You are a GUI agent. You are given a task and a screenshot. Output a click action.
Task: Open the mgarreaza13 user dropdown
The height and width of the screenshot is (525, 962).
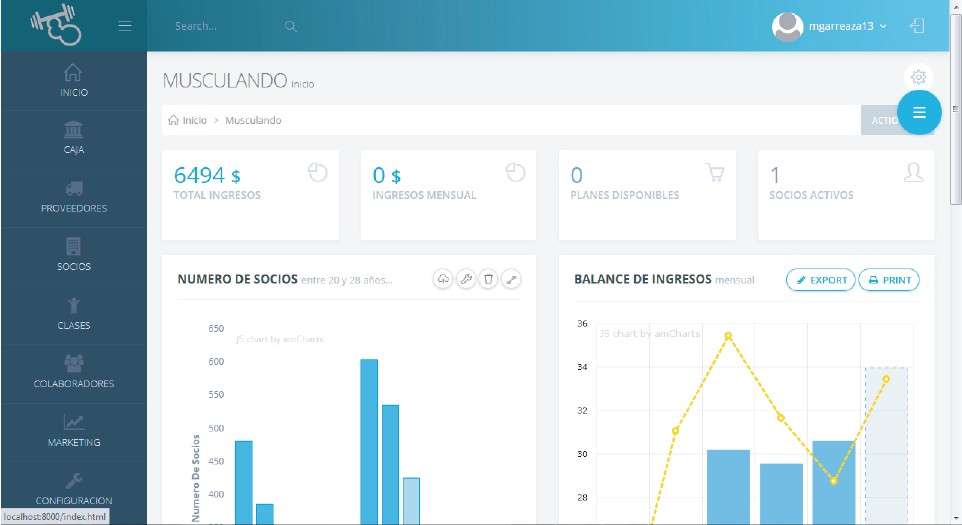(x=848, y=26)
